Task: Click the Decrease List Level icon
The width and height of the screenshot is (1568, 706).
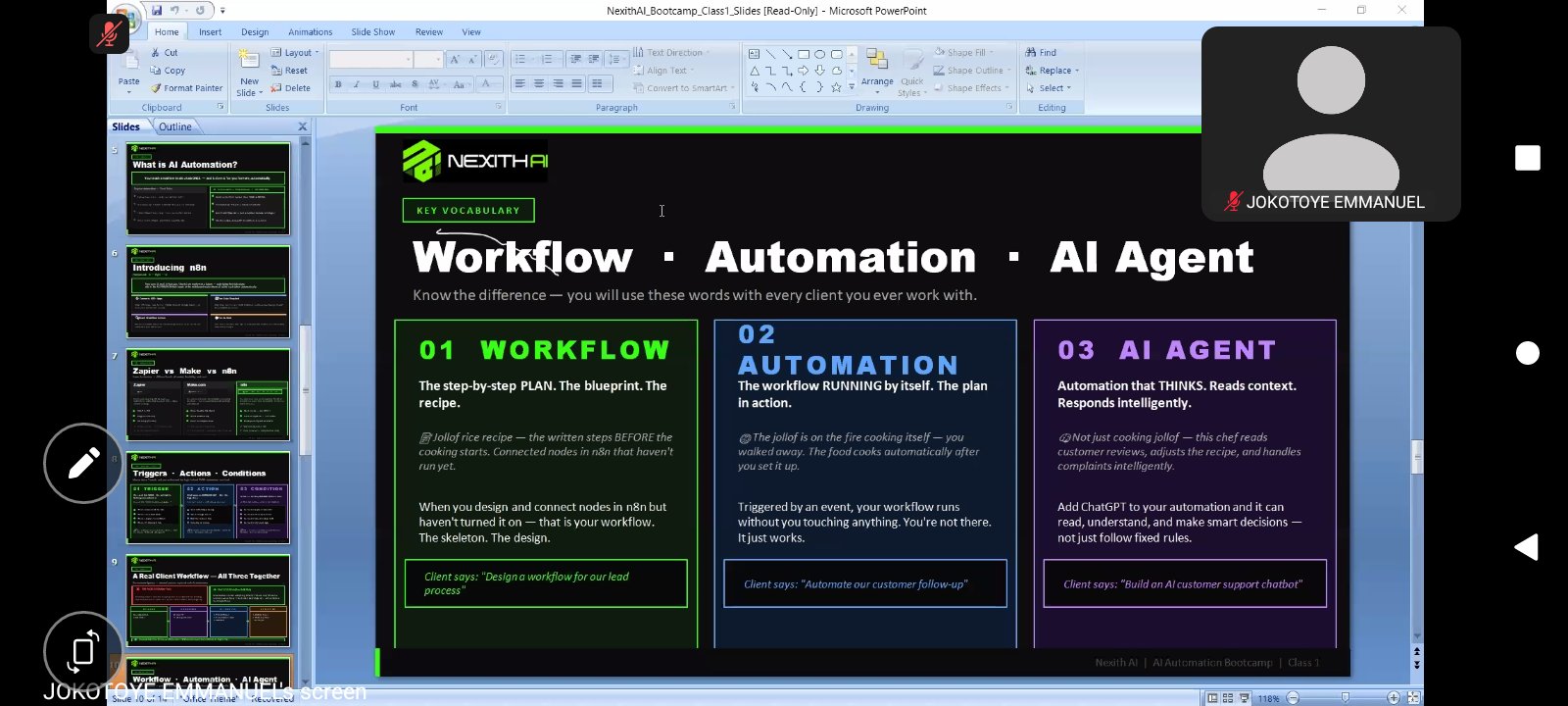Action: click(576, 60)
